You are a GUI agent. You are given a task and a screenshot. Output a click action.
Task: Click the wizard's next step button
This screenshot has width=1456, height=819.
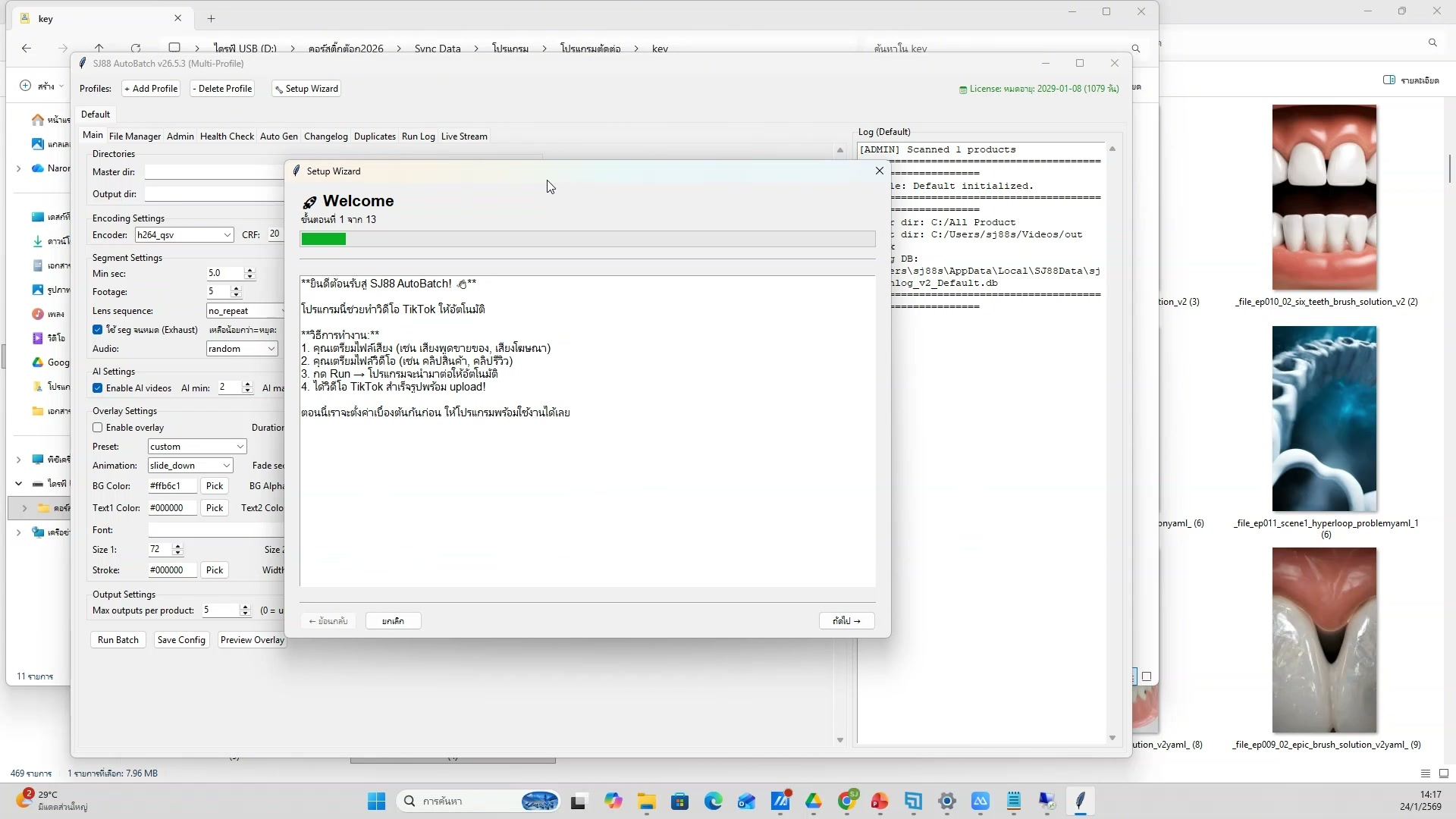pyautogui.click(x=846, y=621)
